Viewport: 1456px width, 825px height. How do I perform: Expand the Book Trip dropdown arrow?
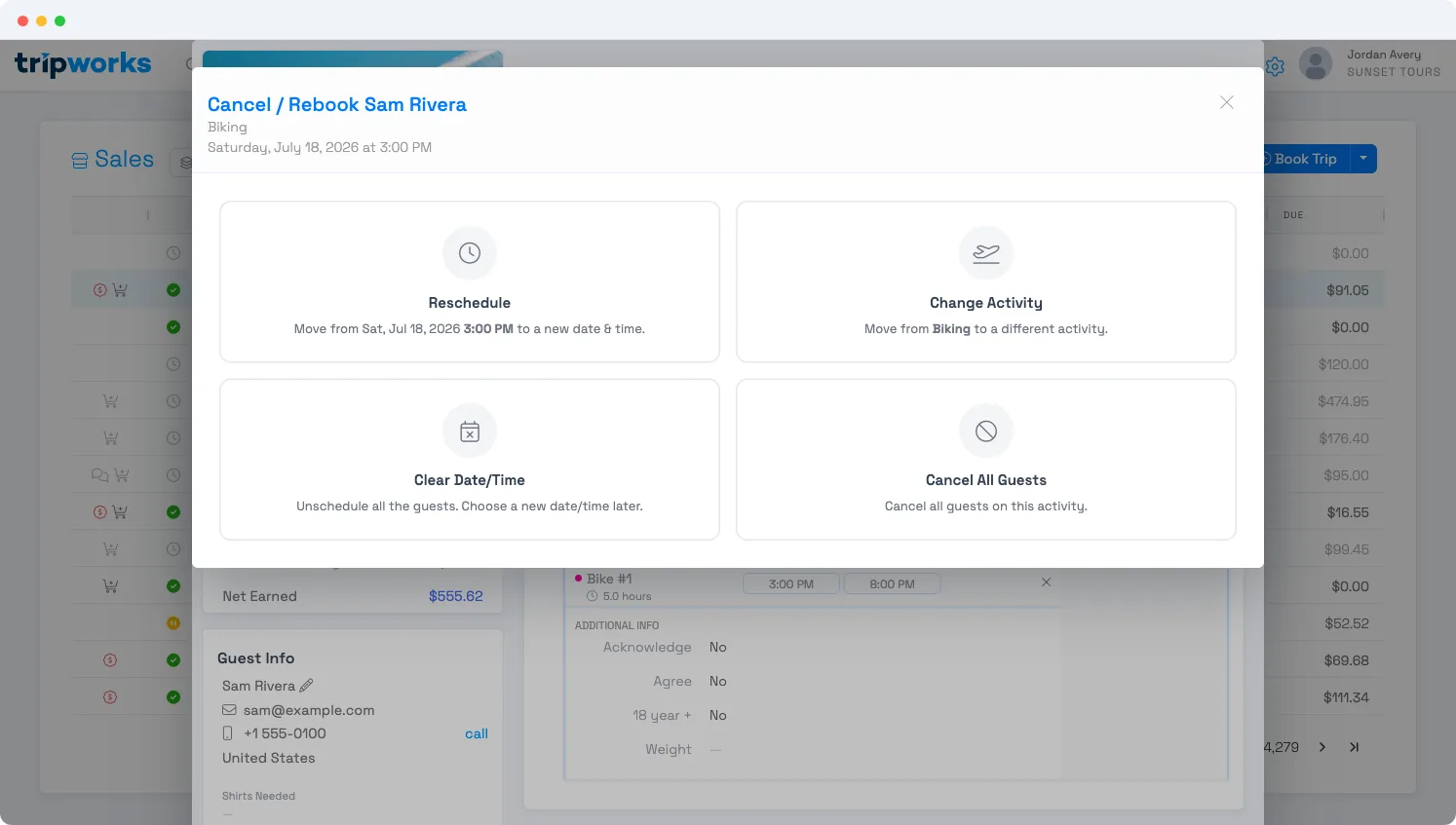point(1363,159)
